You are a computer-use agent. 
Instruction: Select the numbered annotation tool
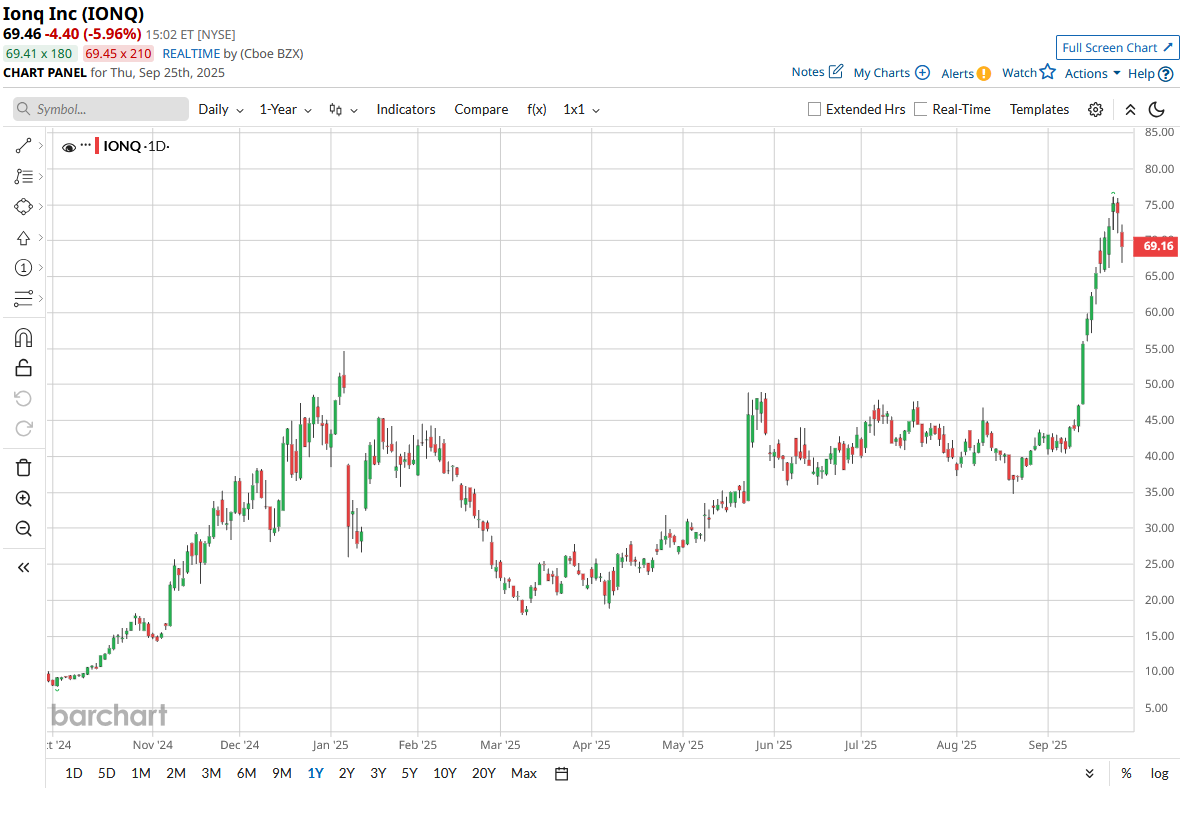tap(24, 268)
